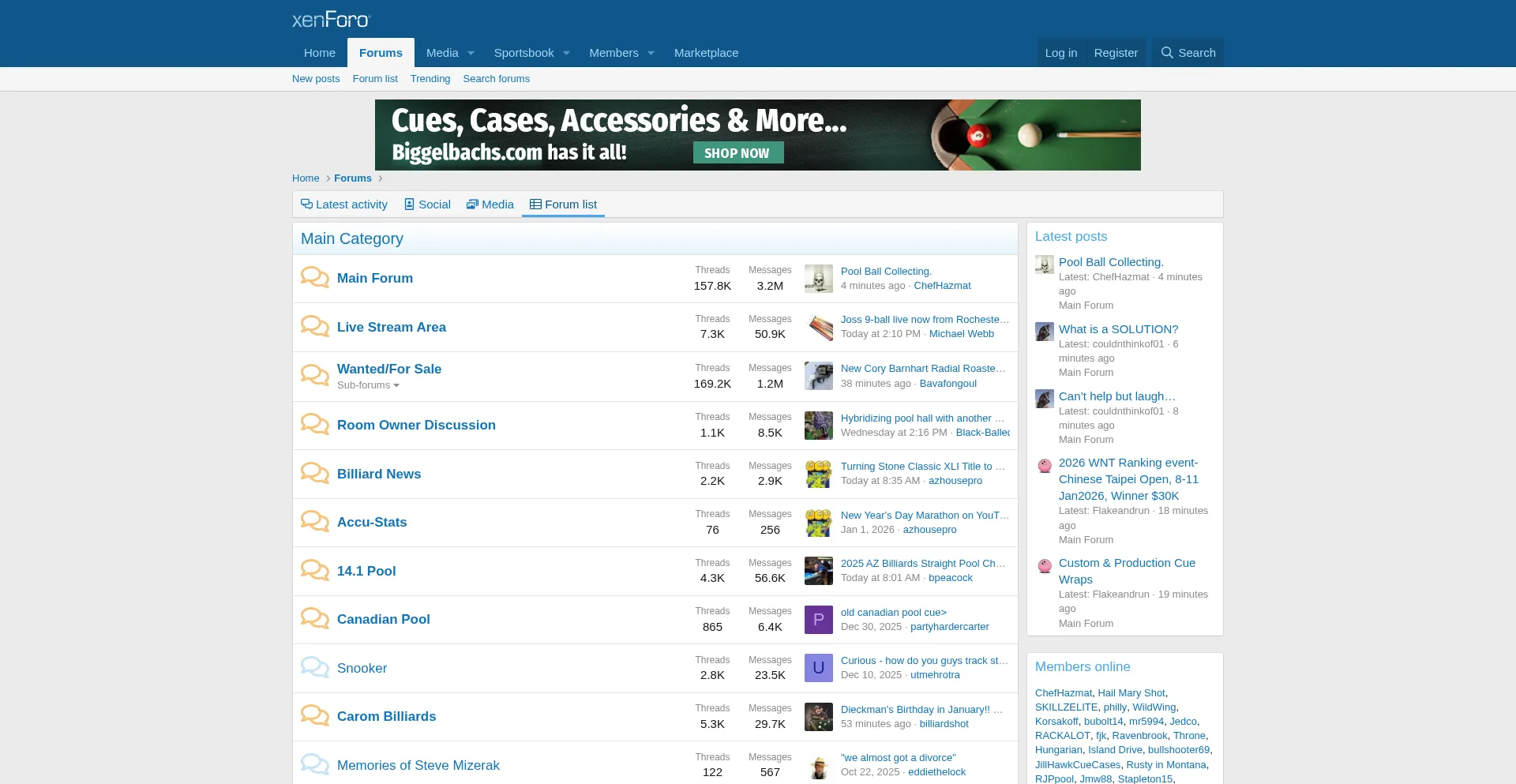
Task: Open the Marketplace menu item
Action: pos(706,52)
